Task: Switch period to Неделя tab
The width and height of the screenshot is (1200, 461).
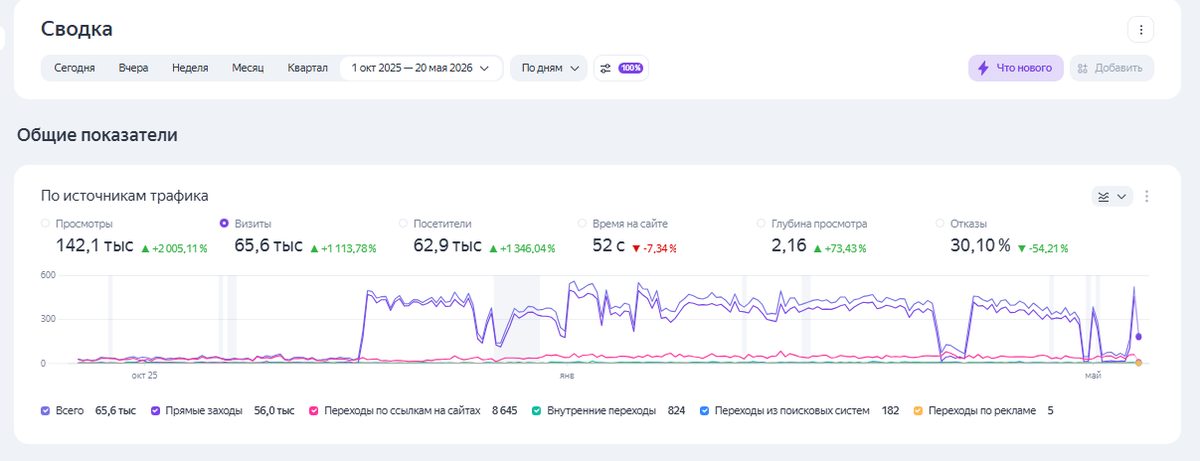Action: [x=190, y=68]
